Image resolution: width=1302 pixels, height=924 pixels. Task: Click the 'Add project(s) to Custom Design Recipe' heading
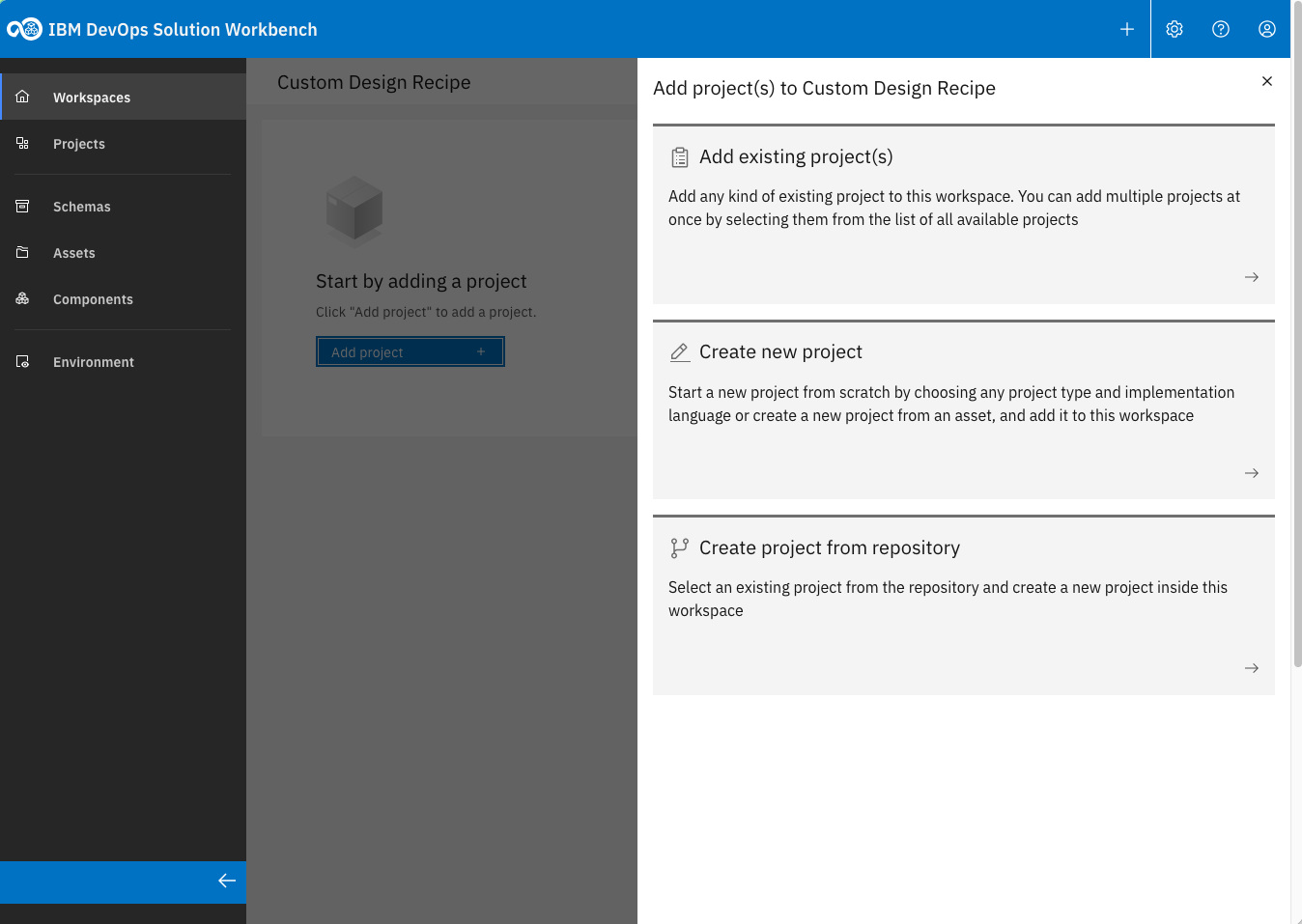coord(824,88)
